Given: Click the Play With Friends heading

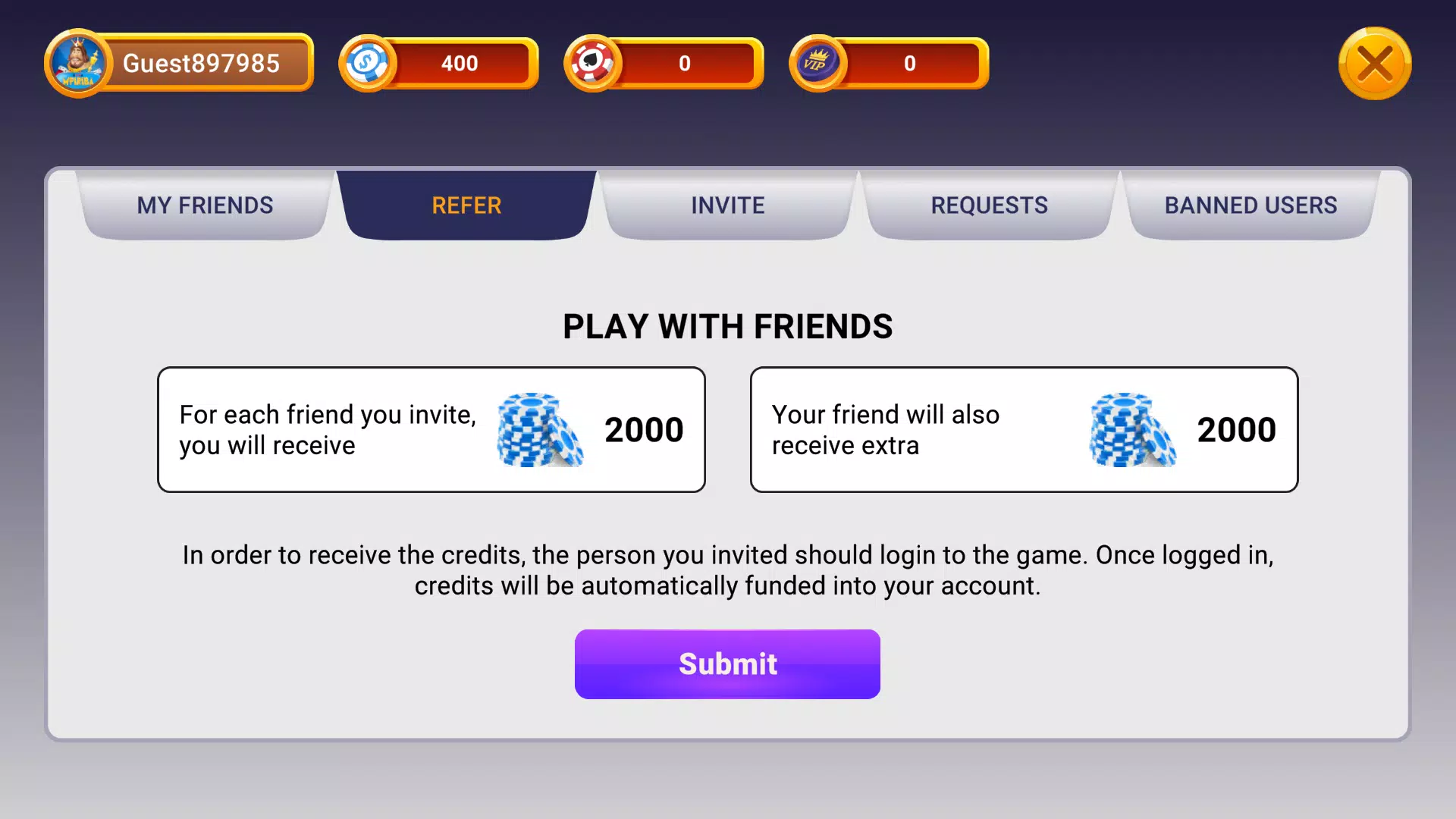Looking at the screenshot, I should click(728, 327).
